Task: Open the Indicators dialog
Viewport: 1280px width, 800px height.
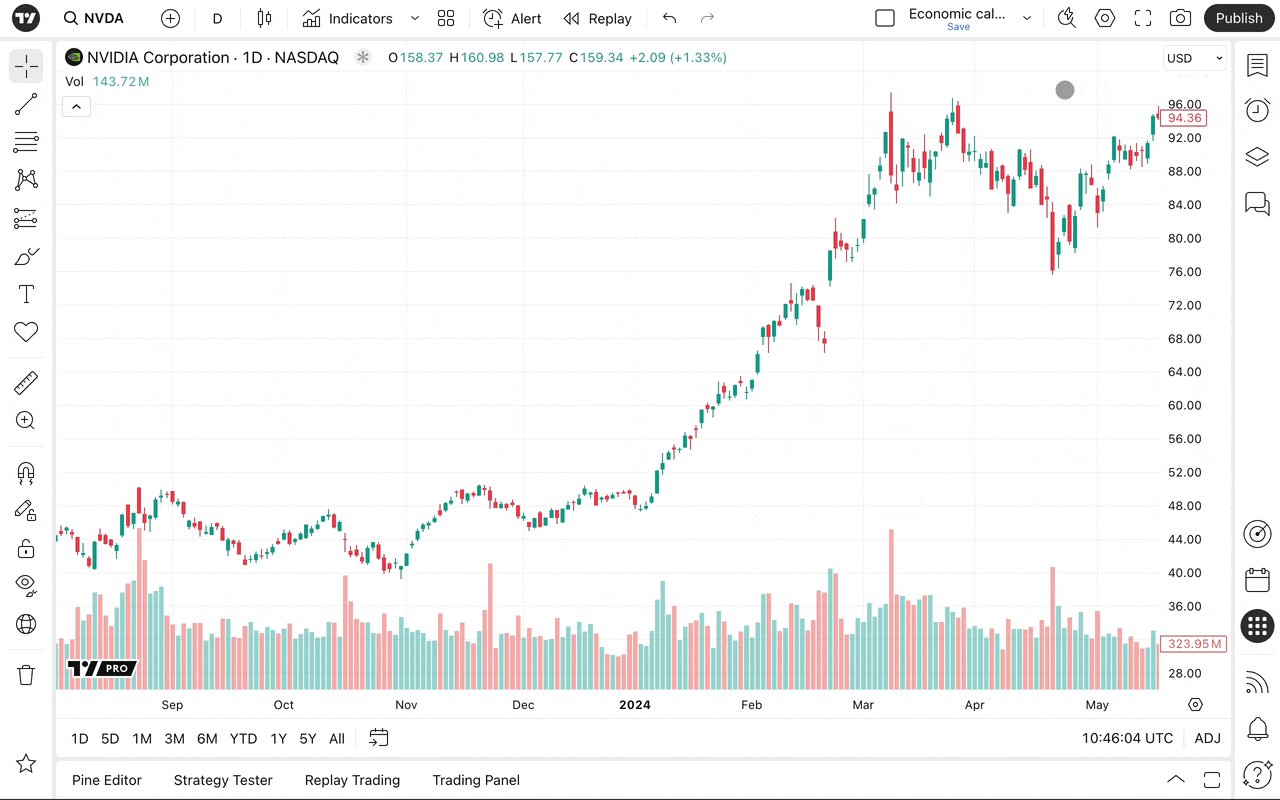Action: (348, 18)
